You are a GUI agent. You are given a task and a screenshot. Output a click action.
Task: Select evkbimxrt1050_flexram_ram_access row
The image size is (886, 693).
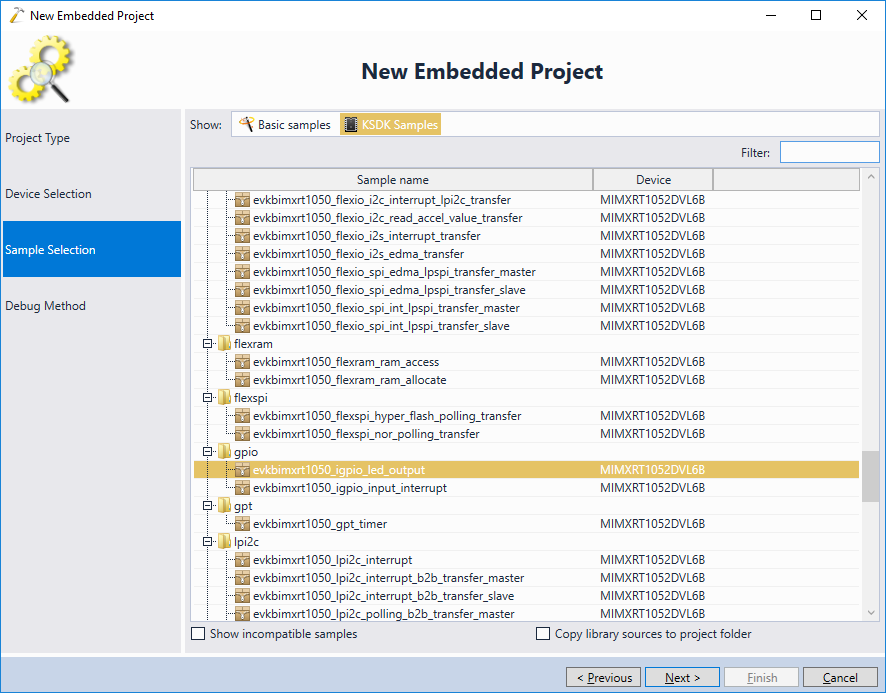[526, 362]
